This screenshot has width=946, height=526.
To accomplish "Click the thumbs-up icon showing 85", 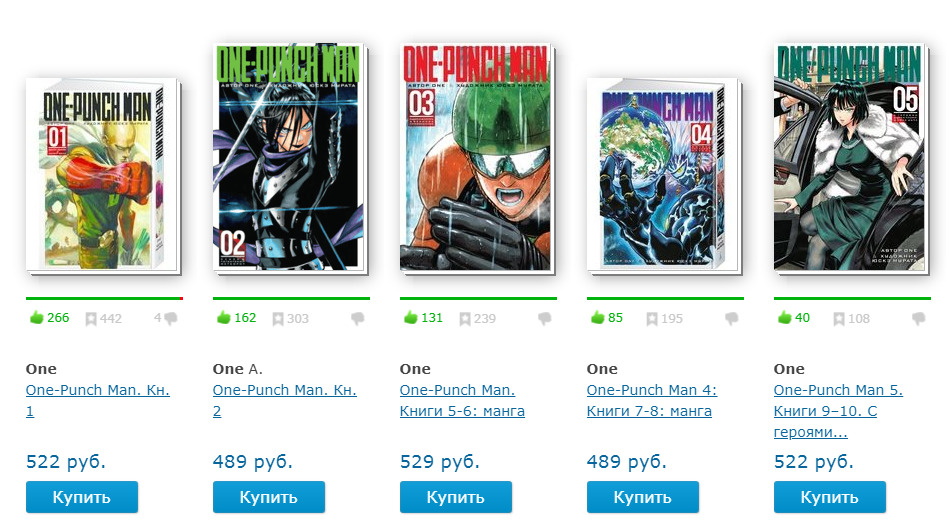I will pyautogui.click(x=598, y=317).
